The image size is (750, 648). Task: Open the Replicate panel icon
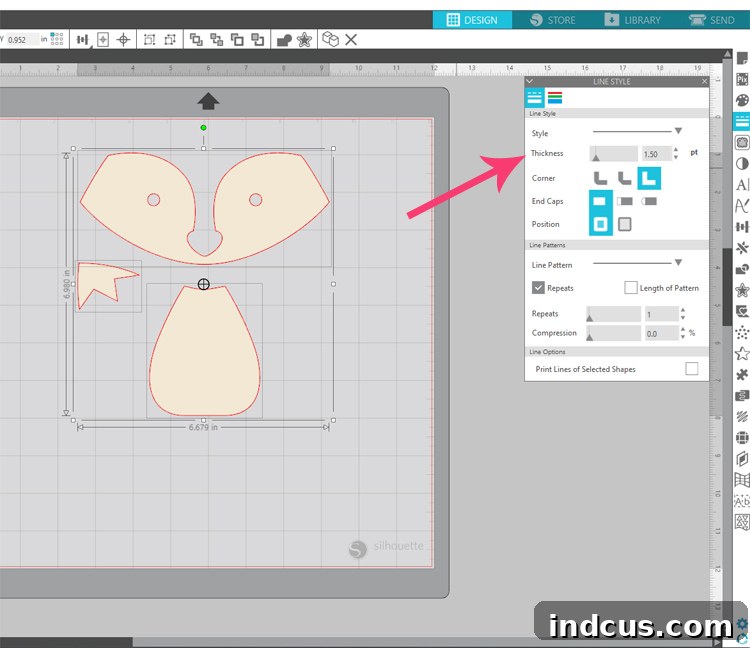click(742, 248)
